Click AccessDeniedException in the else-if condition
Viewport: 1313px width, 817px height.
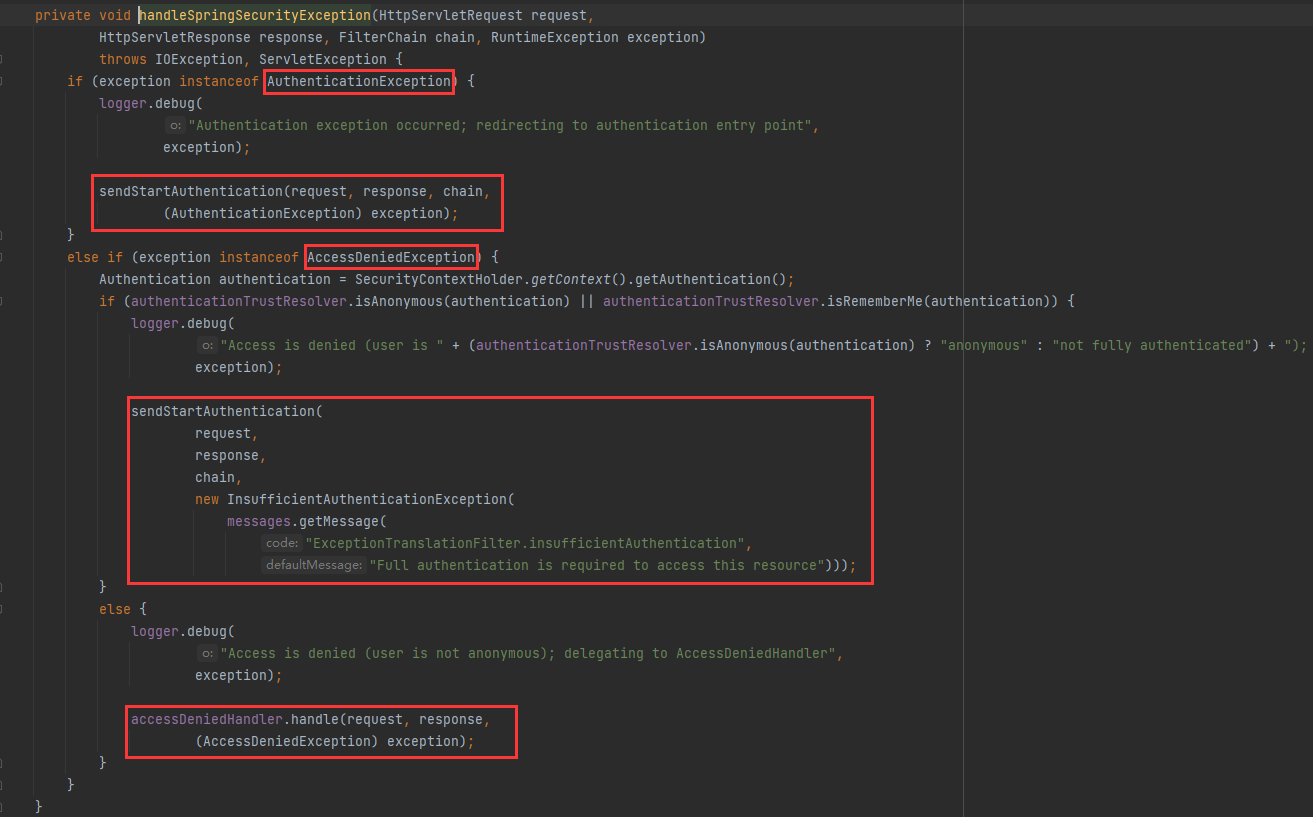click(x=391, y=257)
